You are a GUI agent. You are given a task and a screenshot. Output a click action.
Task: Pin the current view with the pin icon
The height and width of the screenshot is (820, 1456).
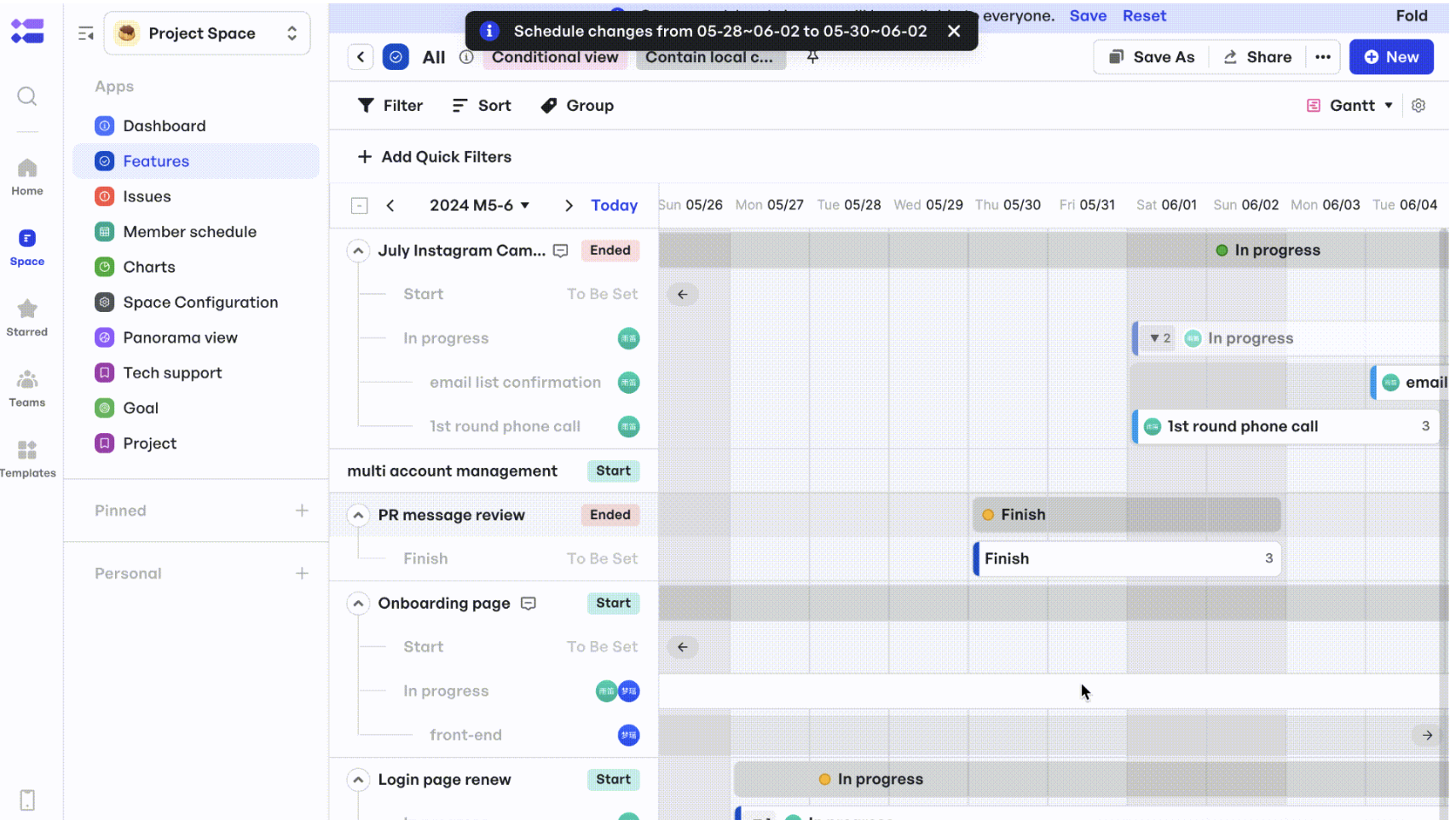click(x=812, y=57)
